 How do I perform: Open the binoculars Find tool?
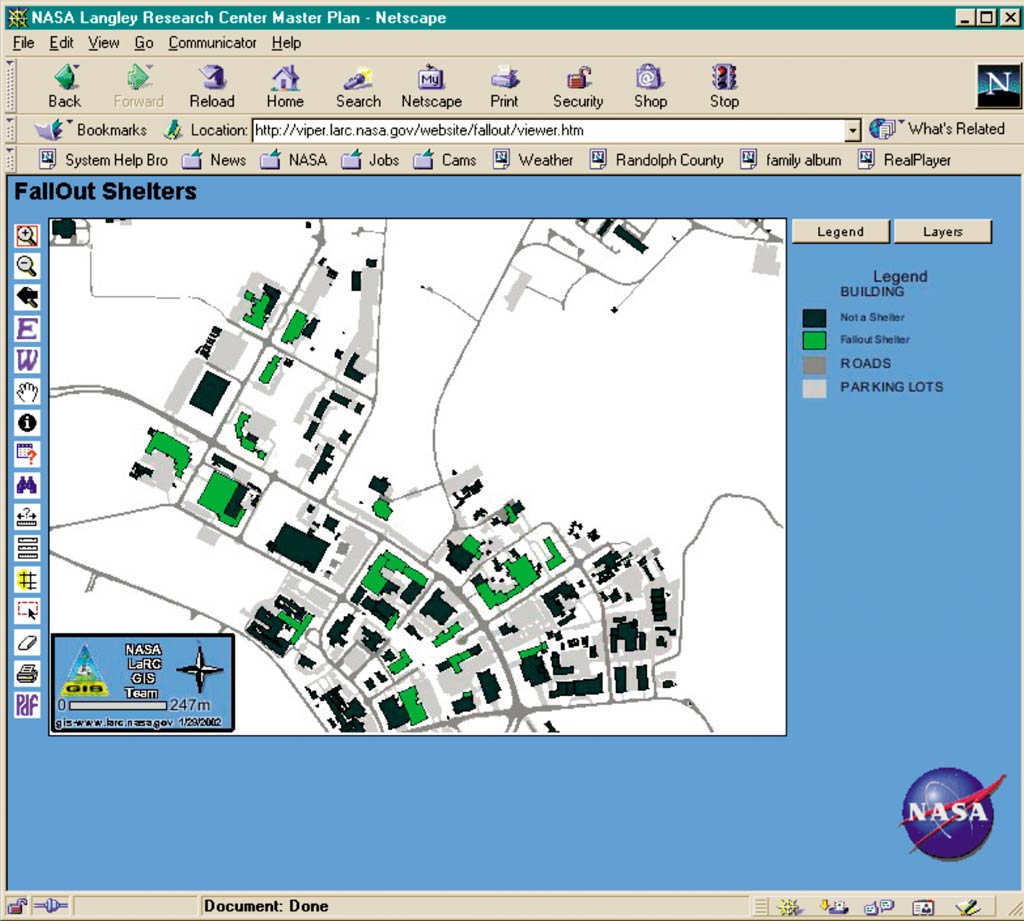point(27,485)
